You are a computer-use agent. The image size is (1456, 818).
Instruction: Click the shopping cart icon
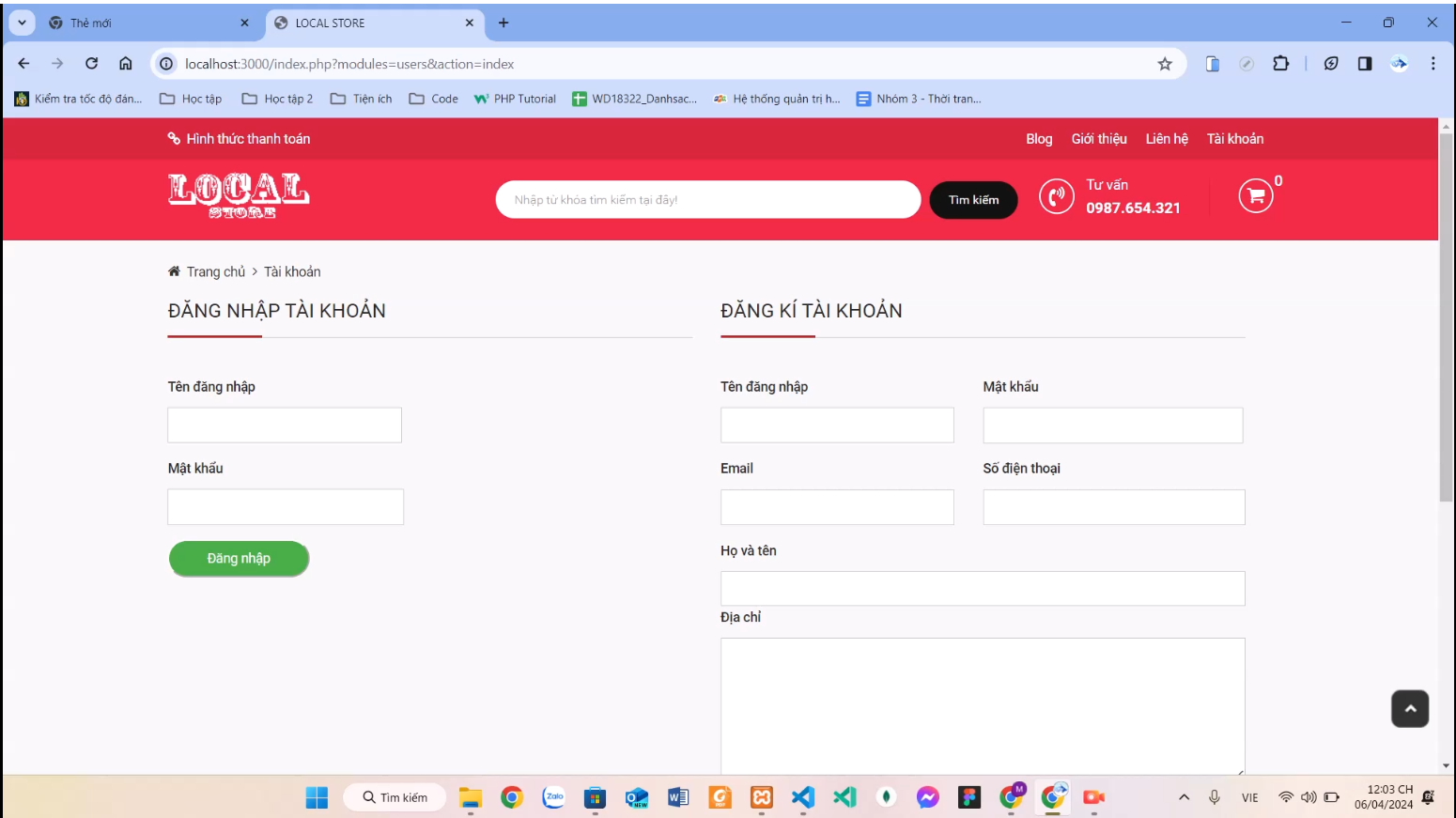click(1256, 195)
